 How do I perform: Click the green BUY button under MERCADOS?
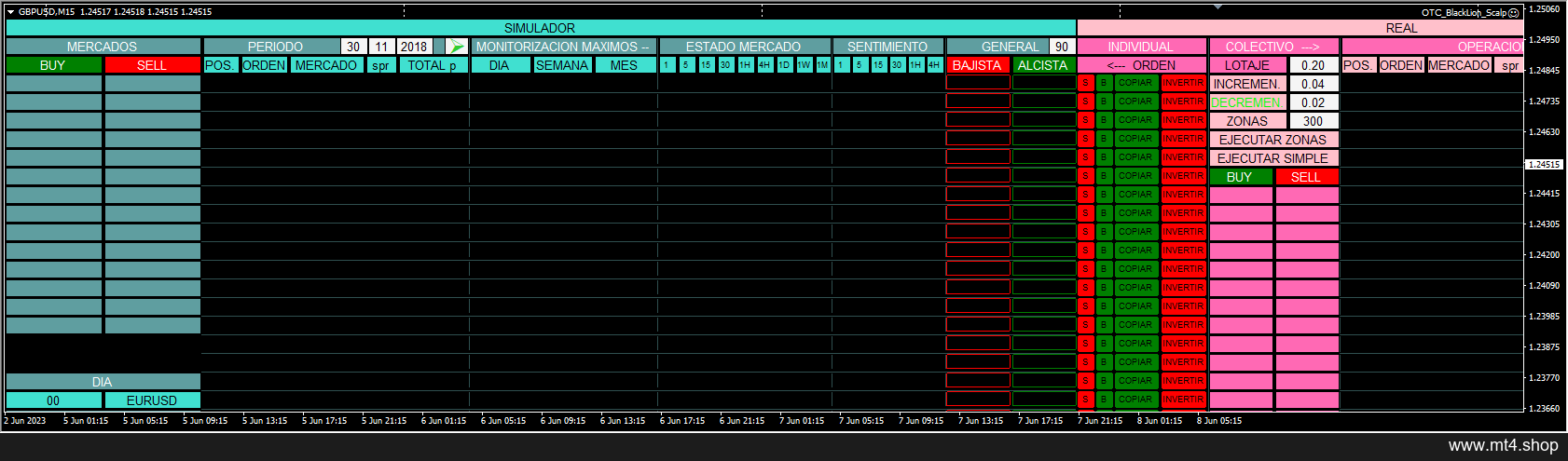[x=53, y=65]
